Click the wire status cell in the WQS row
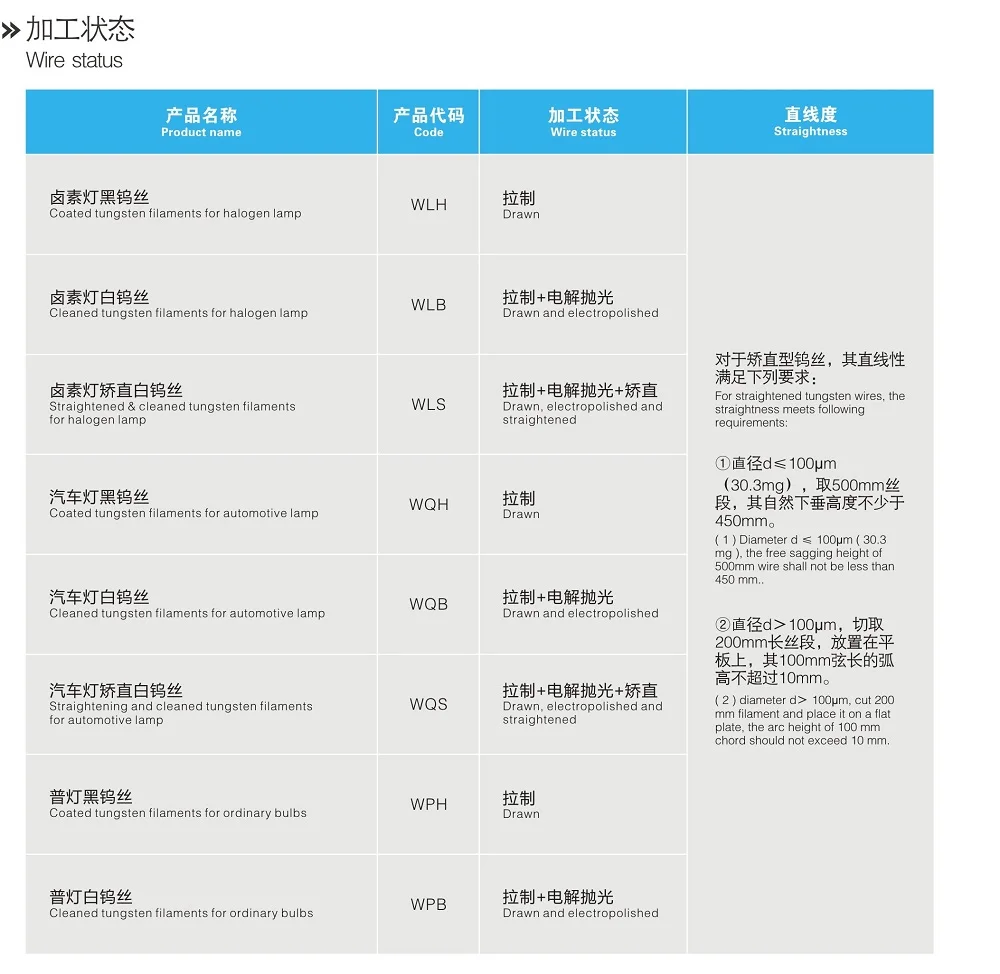 [x=582, y=704]
